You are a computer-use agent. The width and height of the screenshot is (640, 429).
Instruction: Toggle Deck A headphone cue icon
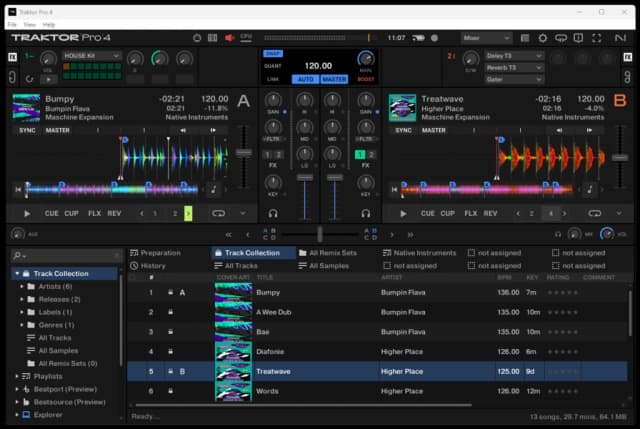pyautogui.click(x=273, y=213)
